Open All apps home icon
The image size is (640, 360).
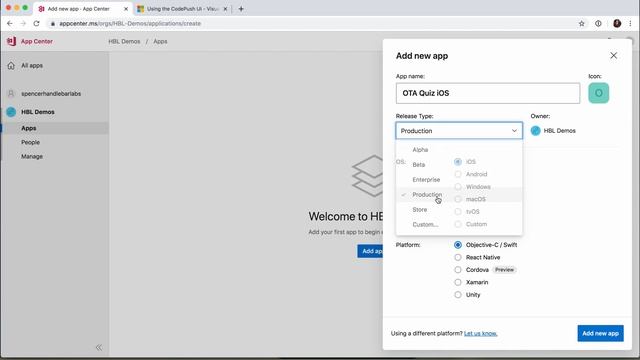pos(11,65)
